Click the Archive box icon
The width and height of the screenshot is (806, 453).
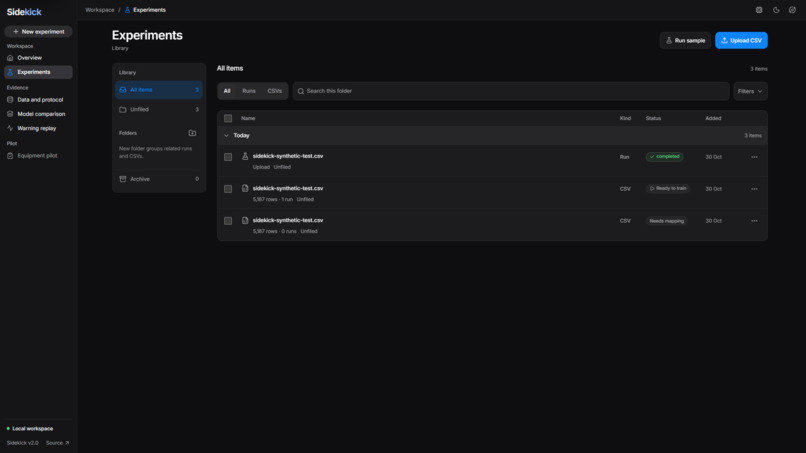coord(123,179)
